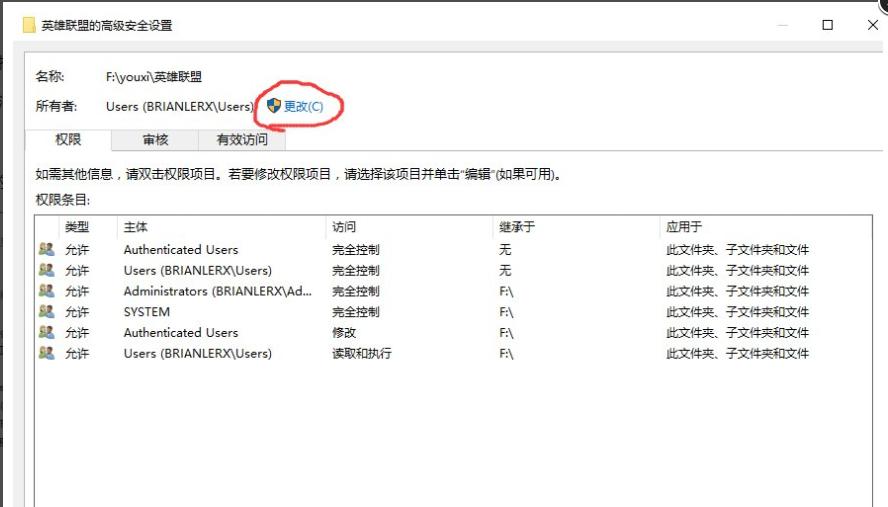Maximize the advanced security settings window

828,25
